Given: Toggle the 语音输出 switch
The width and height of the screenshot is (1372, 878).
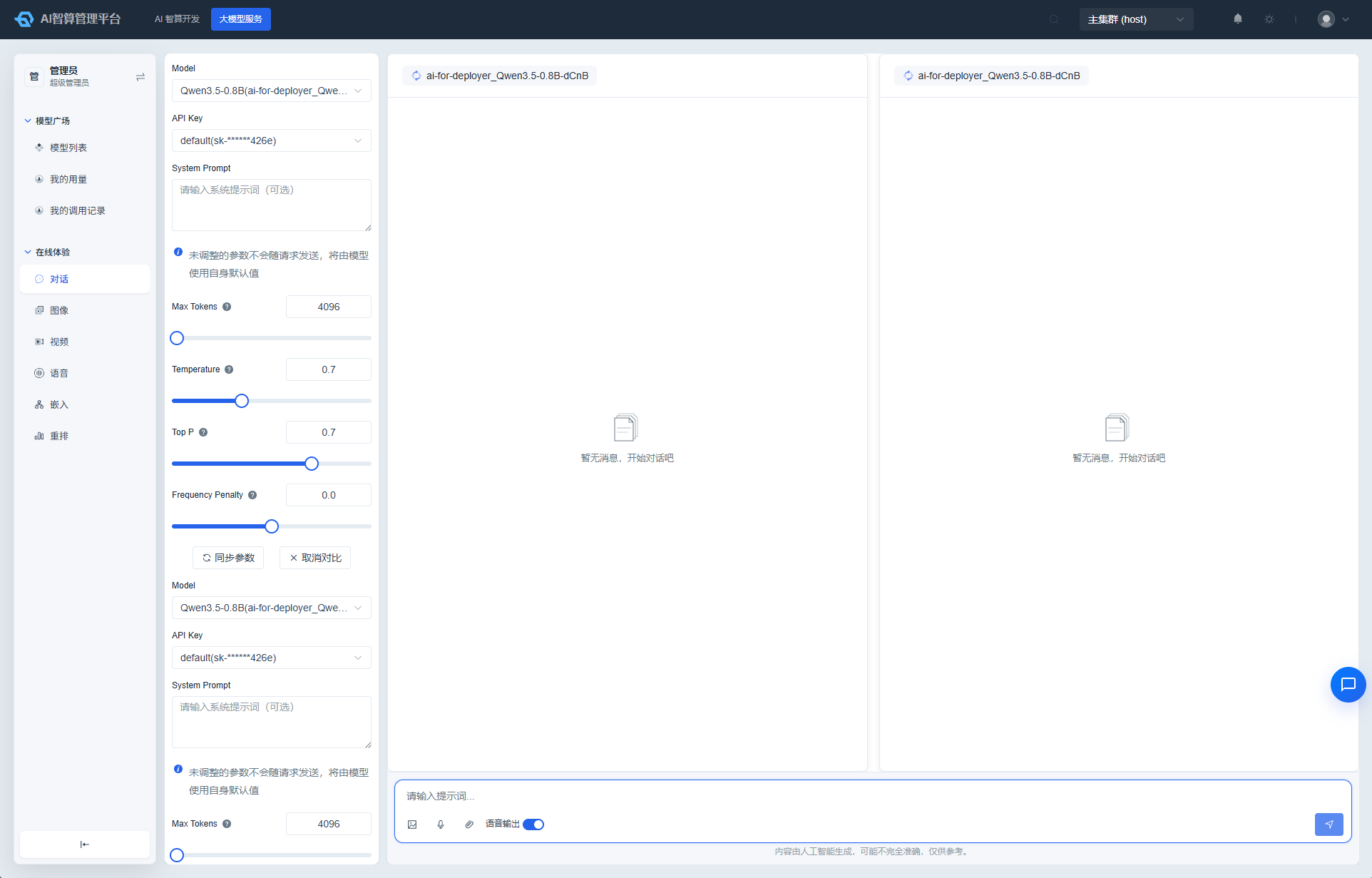Looking at the screenshot, I should tap(533, 825).
